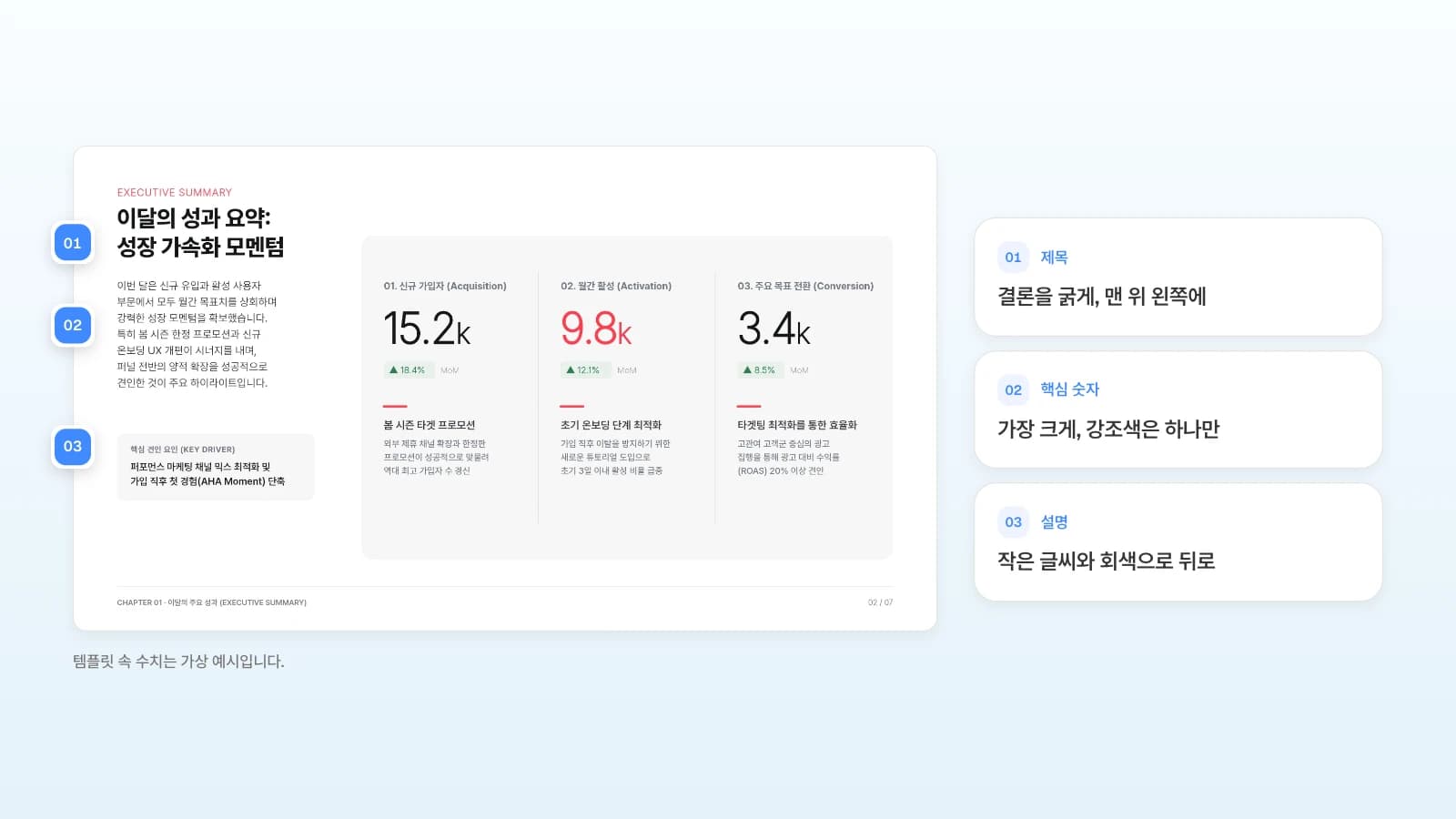Click the description starting "가입 직후 이탈을 방지하기"
The image size is (1456, 819).
pyautogui.click(x=615, y=457)
